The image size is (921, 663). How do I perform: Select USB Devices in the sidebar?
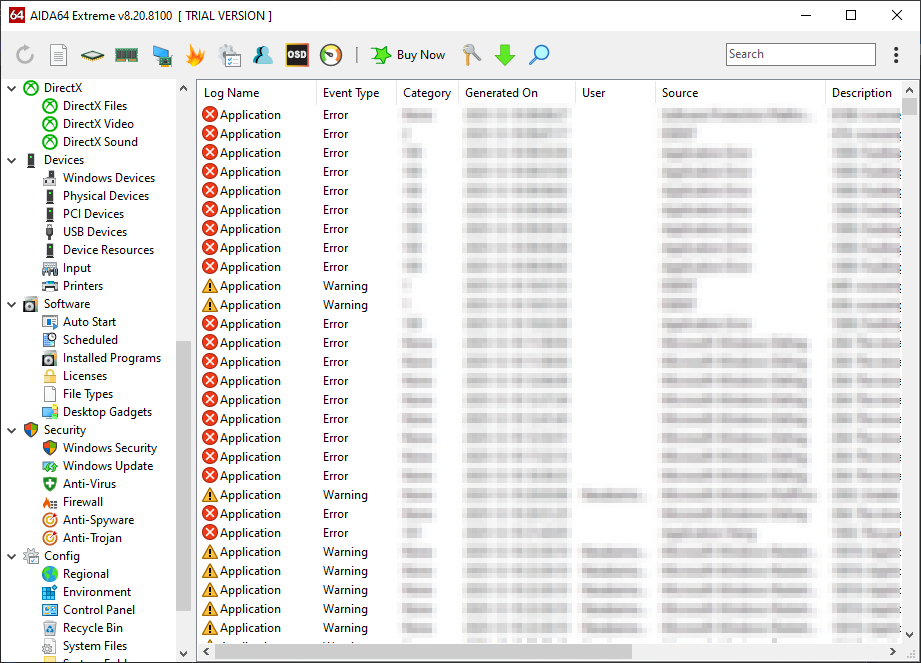pyautogui.click(x=94, y=232)
